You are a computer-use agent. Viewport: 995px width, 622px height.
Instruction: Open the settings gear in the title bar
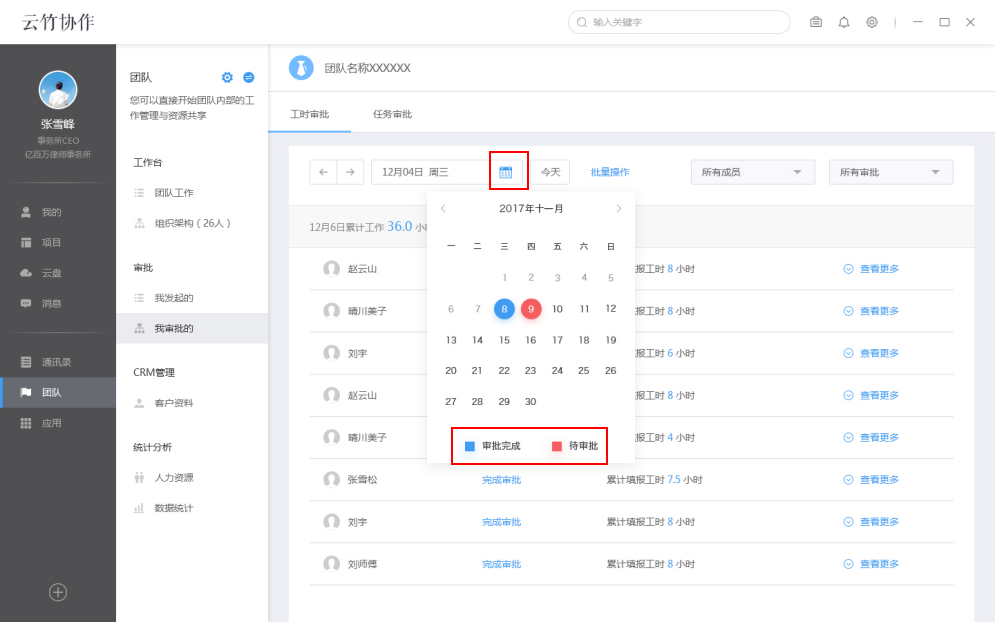(871, 22)
